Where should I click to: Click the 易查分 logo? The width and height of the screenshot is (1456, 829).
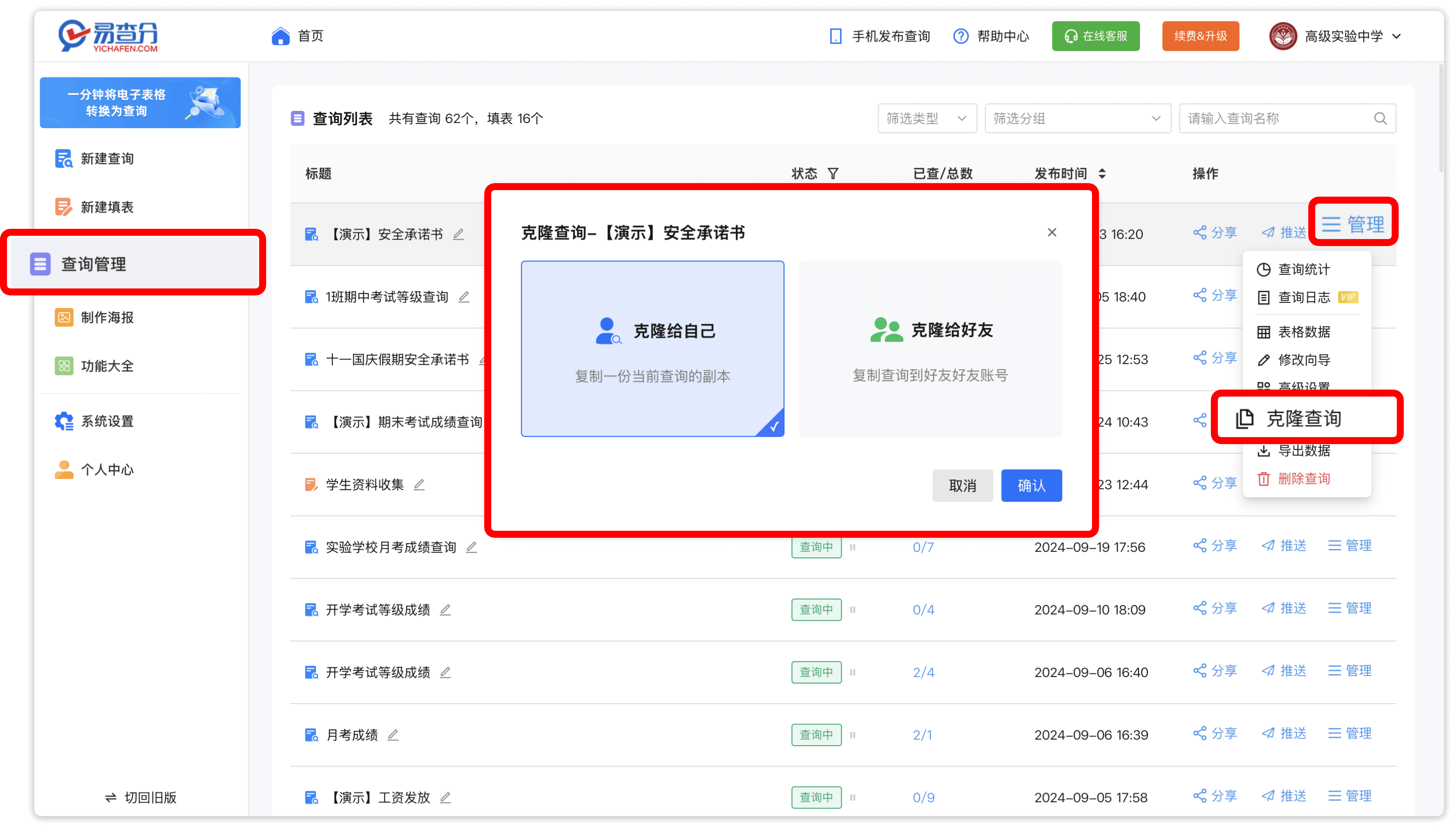(x=108, y=36)
